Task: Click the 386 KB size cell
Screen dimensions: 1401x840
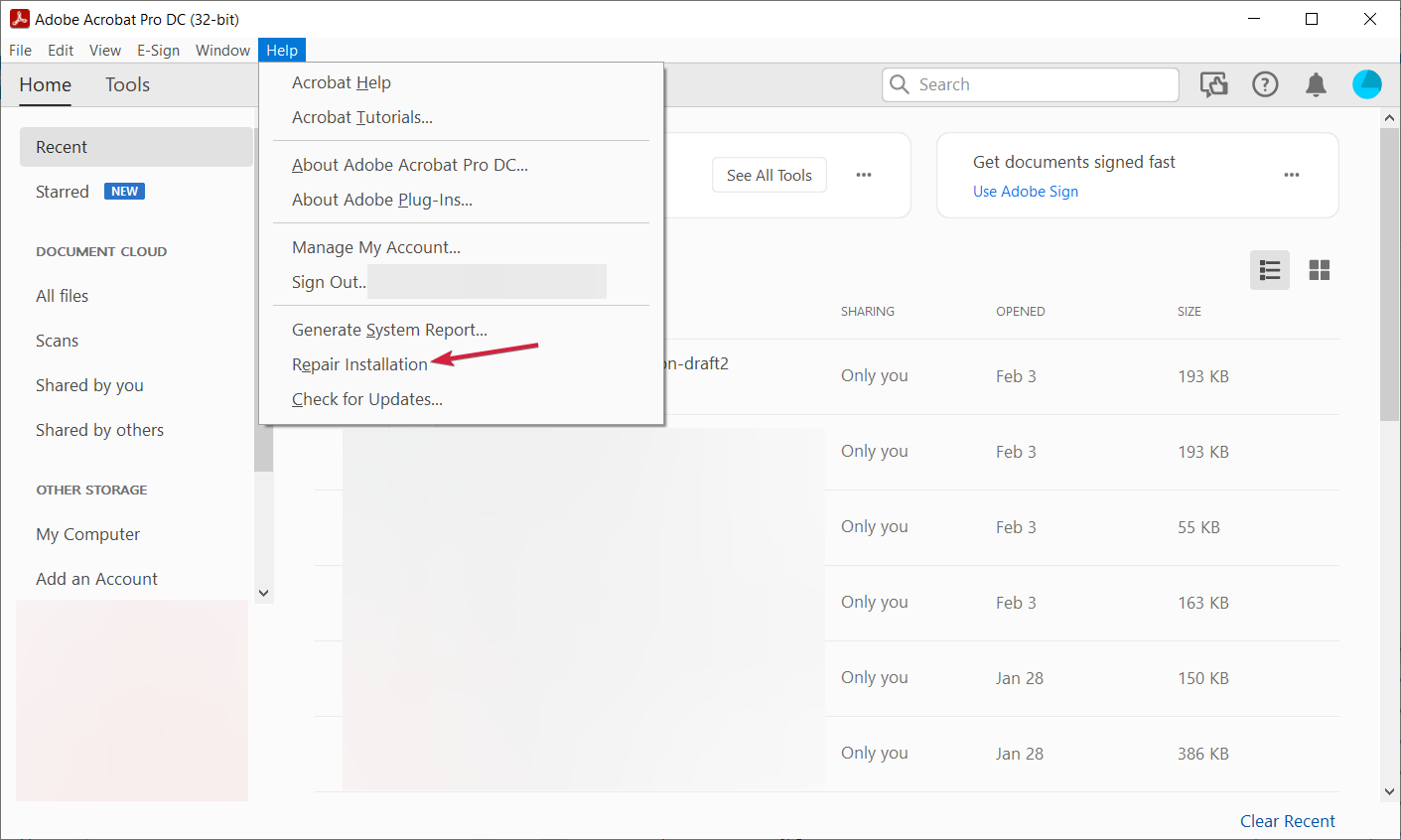Action: pos(1203,754)
